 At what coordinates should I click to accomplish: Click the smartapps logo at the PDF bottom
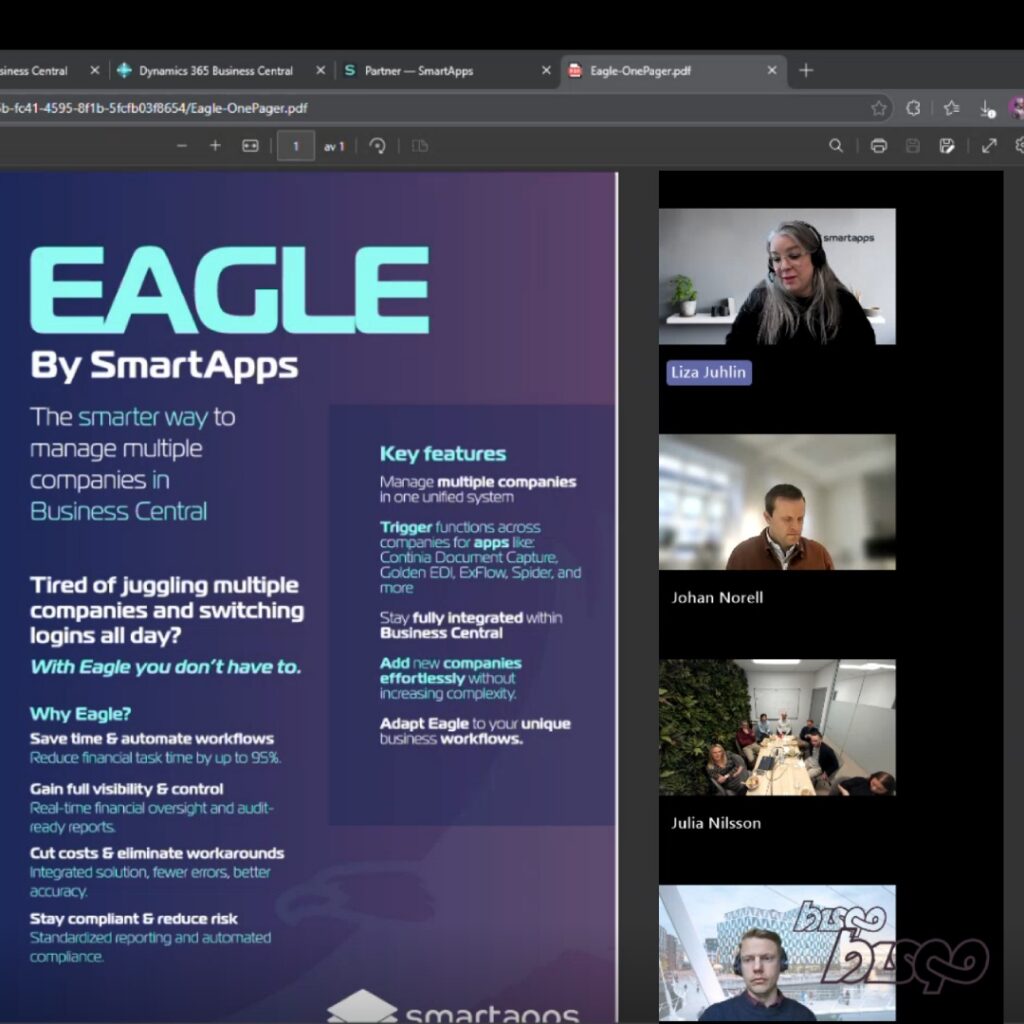tap(453, 1008)
